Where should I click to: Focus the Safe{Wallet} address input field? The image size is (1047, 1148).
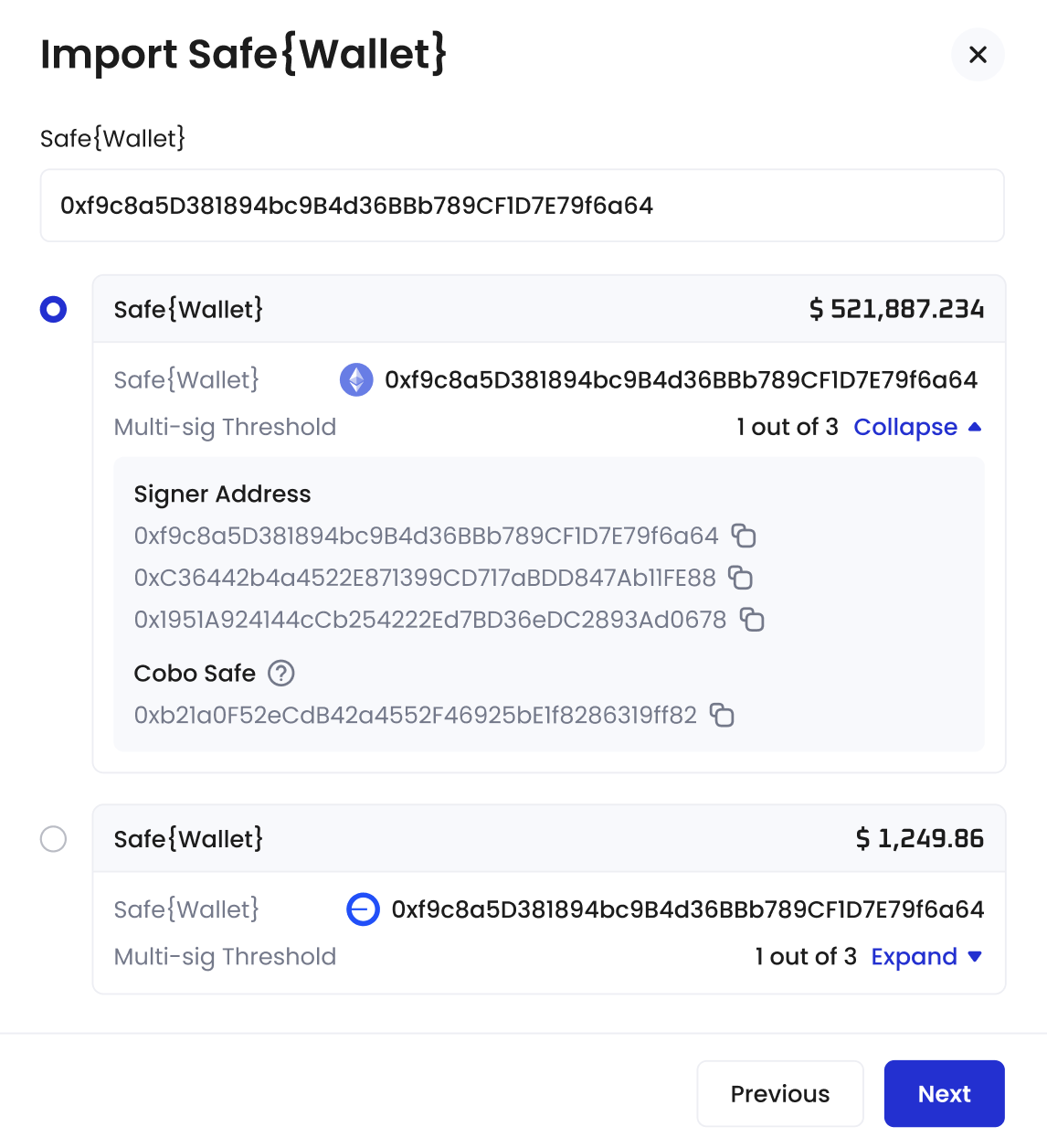click(523, 206)
